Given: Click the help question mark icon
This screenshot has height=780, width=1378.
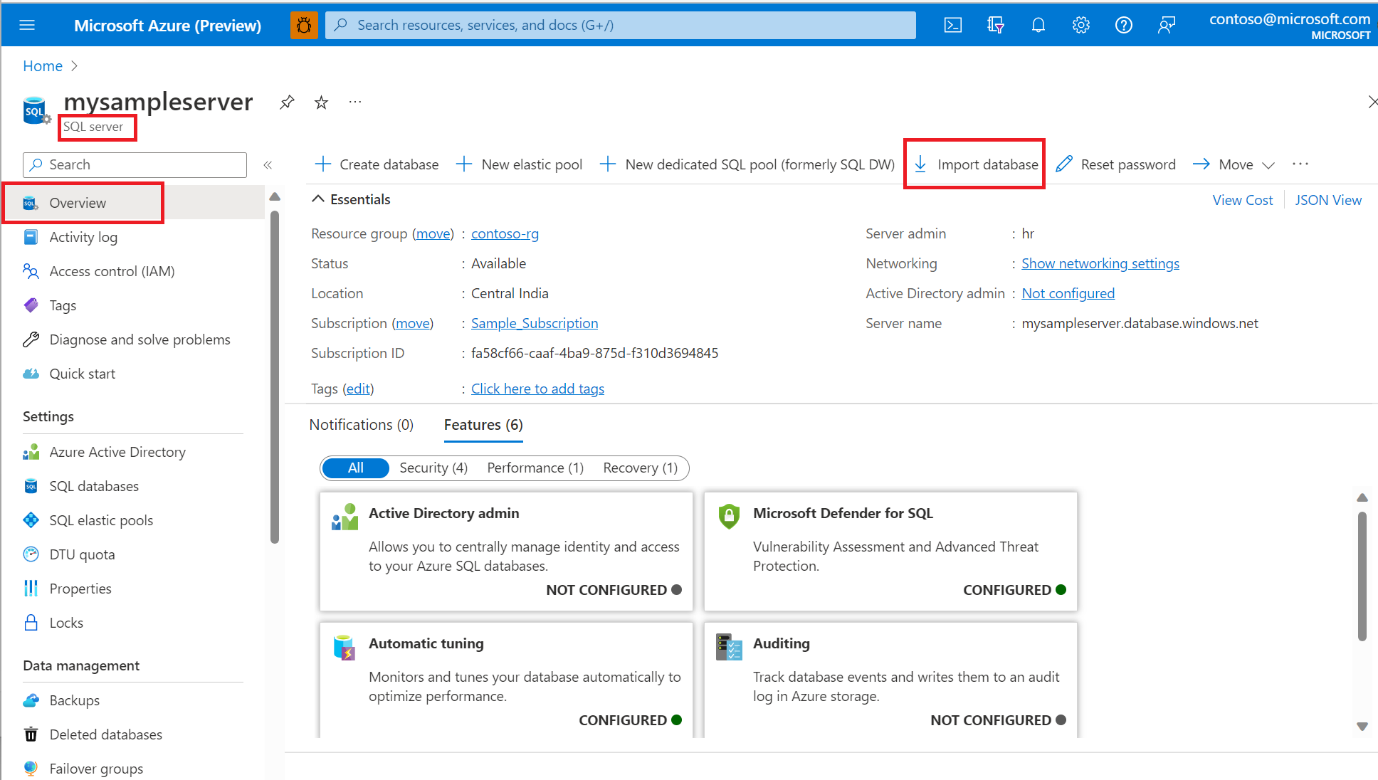Looking at the screenshot, I should pyautogui.click(x=1124, y=25).
